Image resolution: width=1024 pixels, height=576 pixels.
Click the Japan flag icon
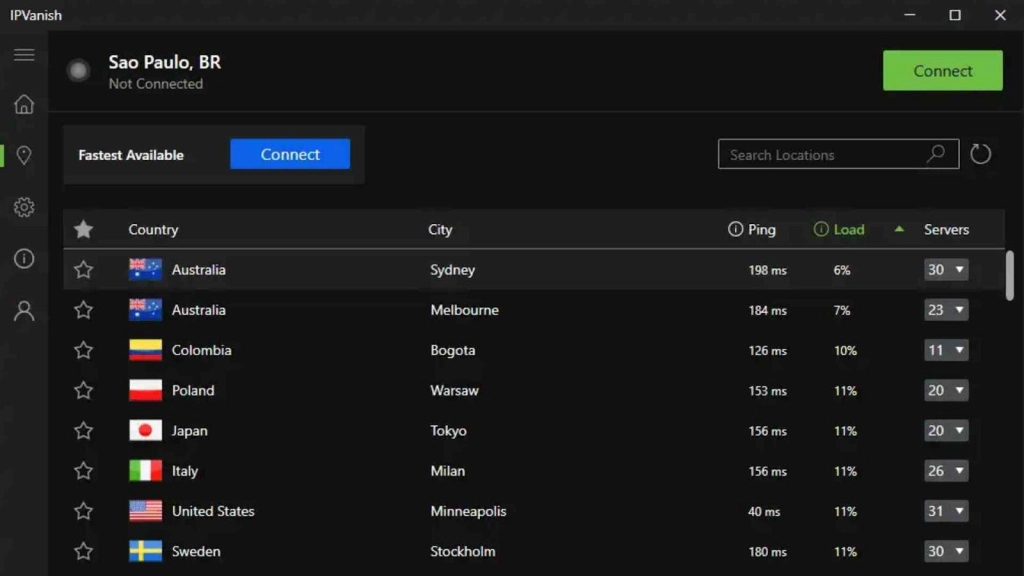[x=145, y=431]
